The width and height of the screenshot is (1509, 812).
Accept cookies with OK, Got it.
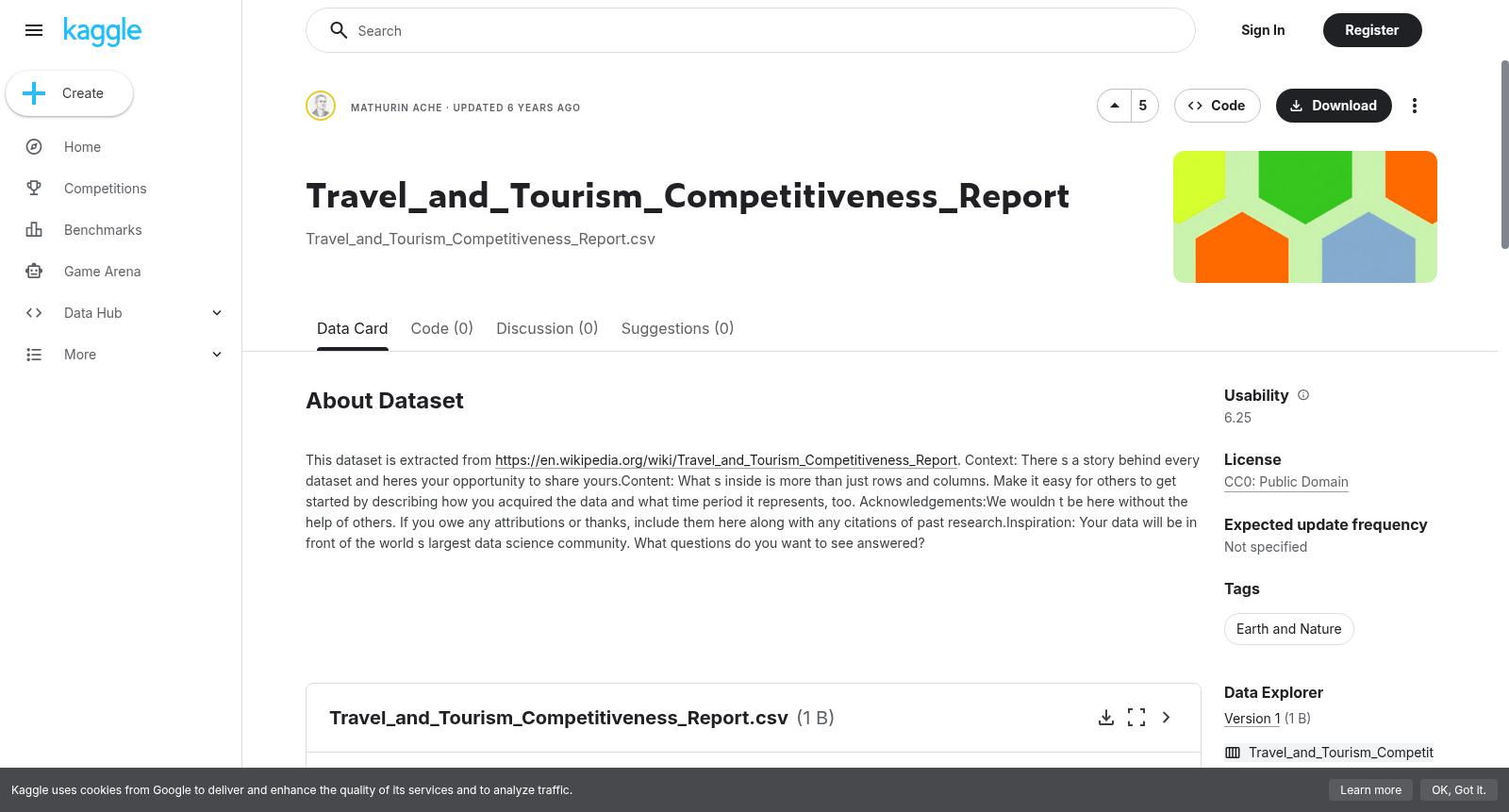point(1458,790)
